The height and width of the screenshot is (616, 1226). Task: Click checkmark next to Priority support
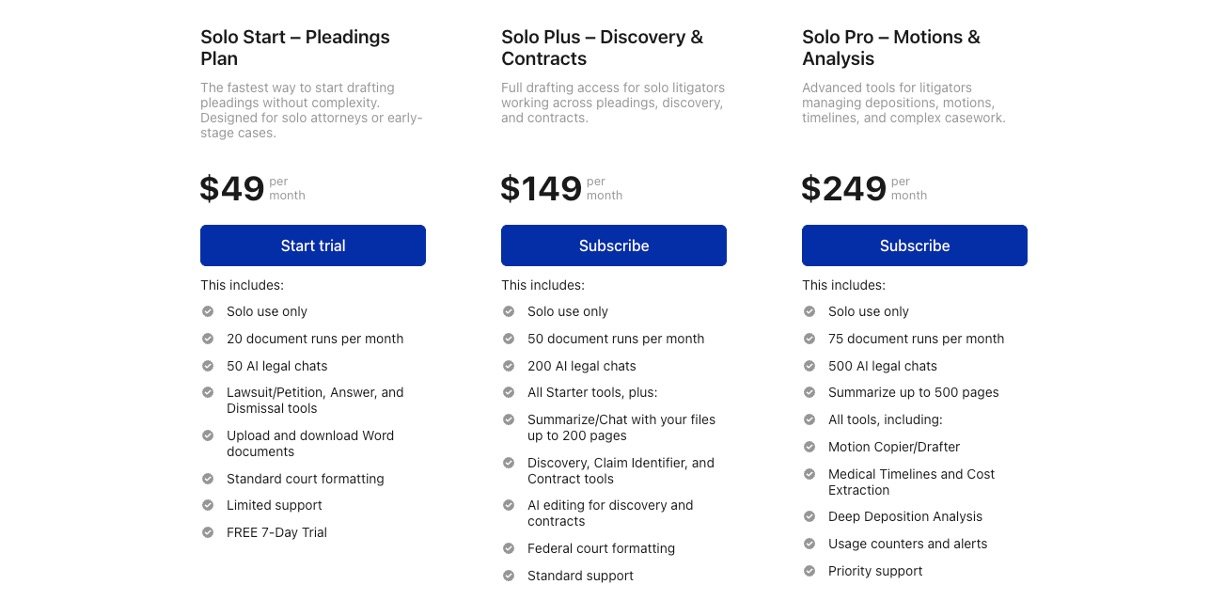pyautogui.click(x=809, y=571)
